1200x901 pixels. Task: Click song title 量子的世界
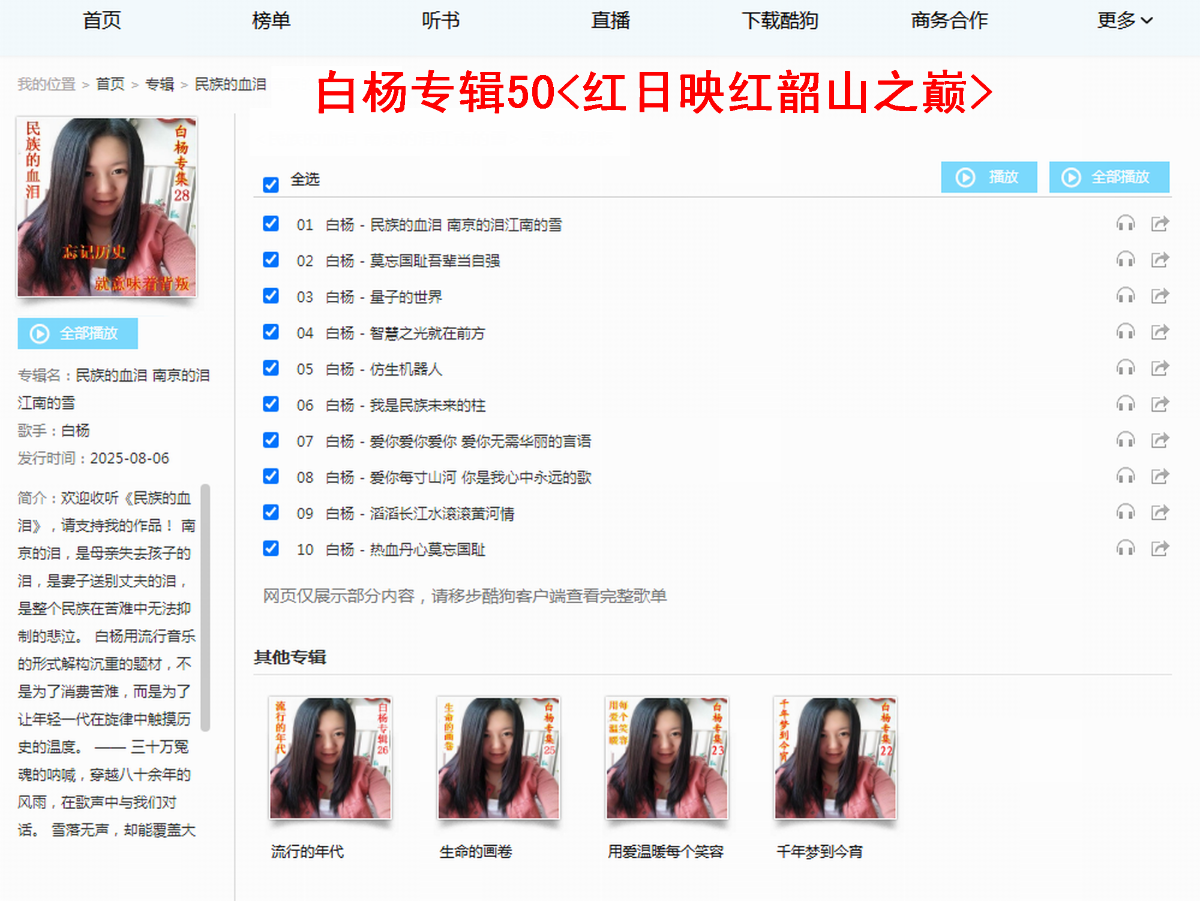click(x=406, y=297)
